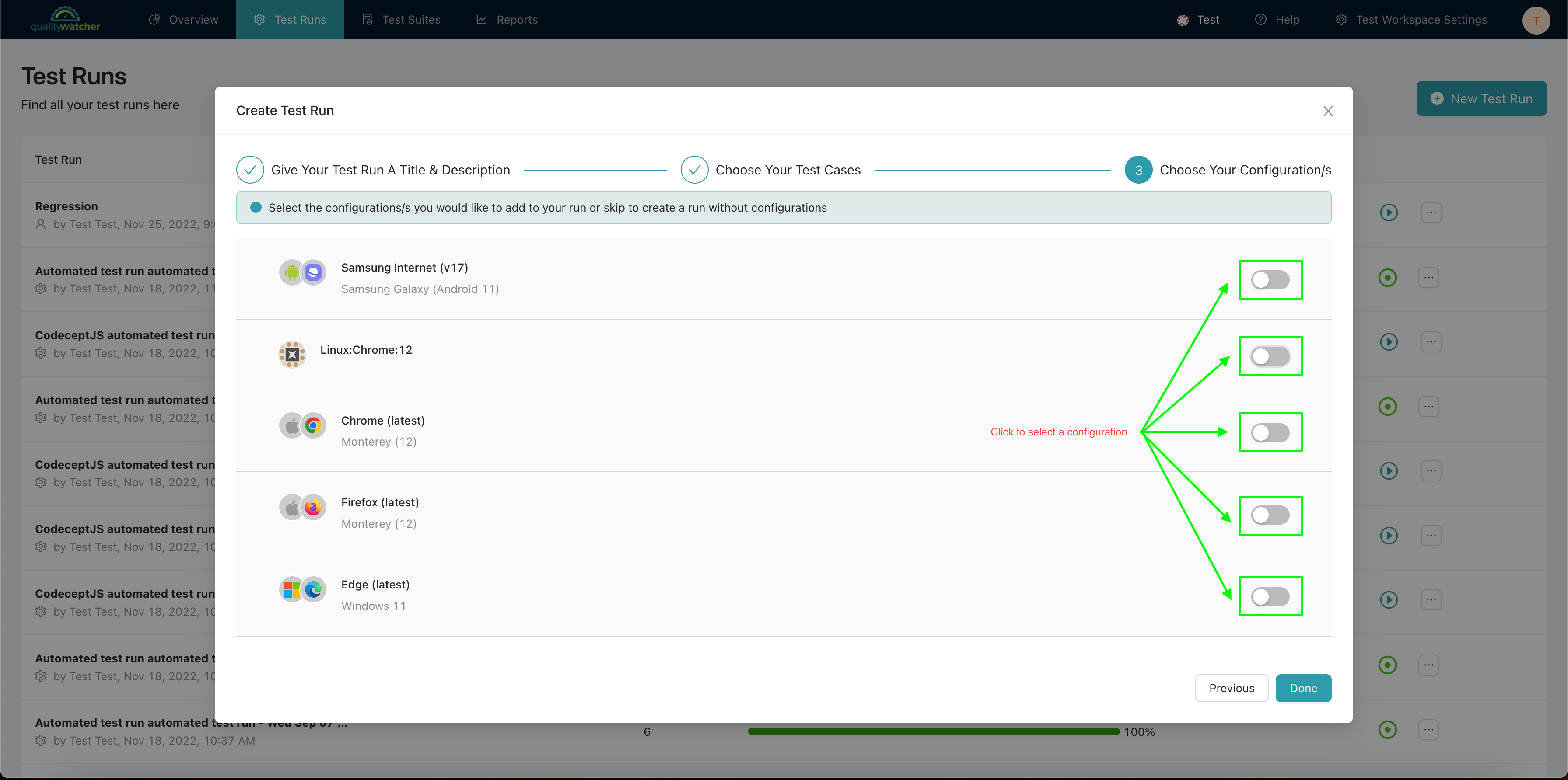This screenshot has height=780, width=1568.
Task: Click the '100%' progress value
Action: point(1139,732)
